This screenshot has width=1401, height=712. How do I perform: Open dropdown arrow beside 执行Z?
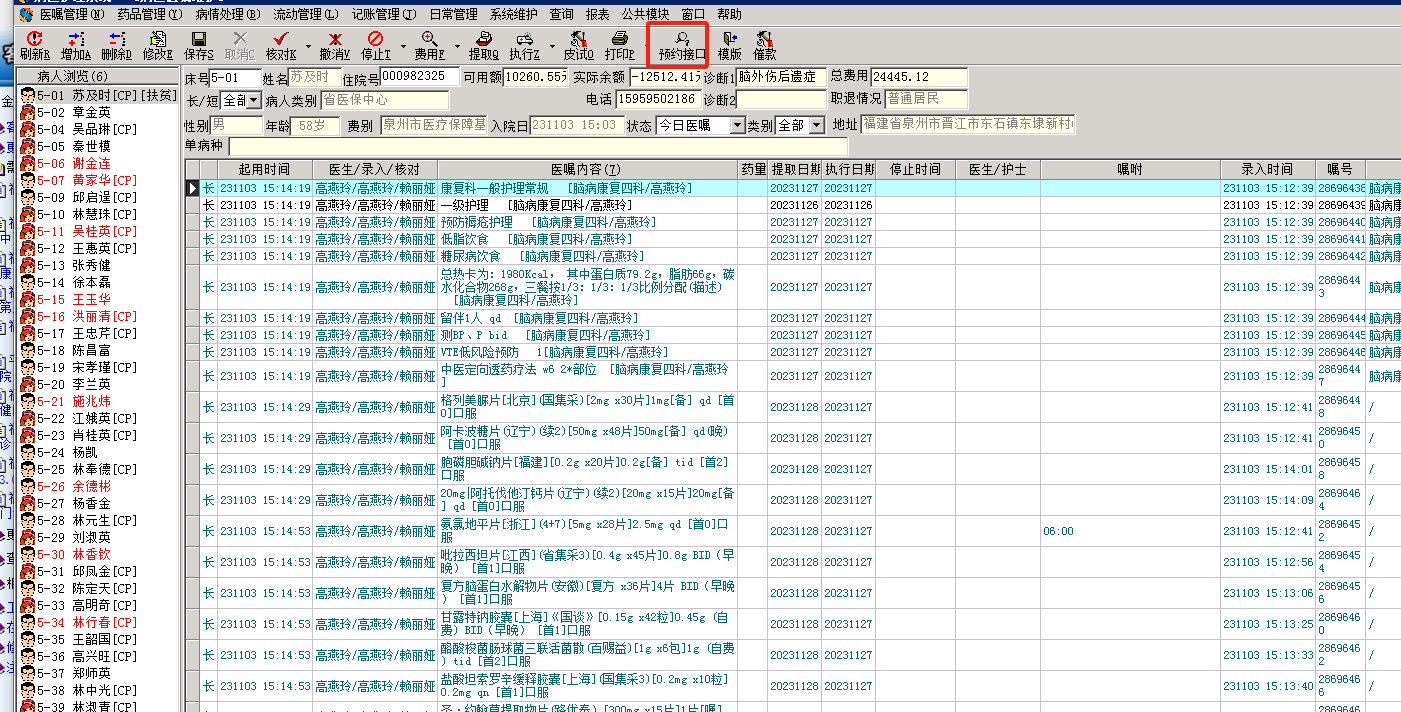pos(550,45)
